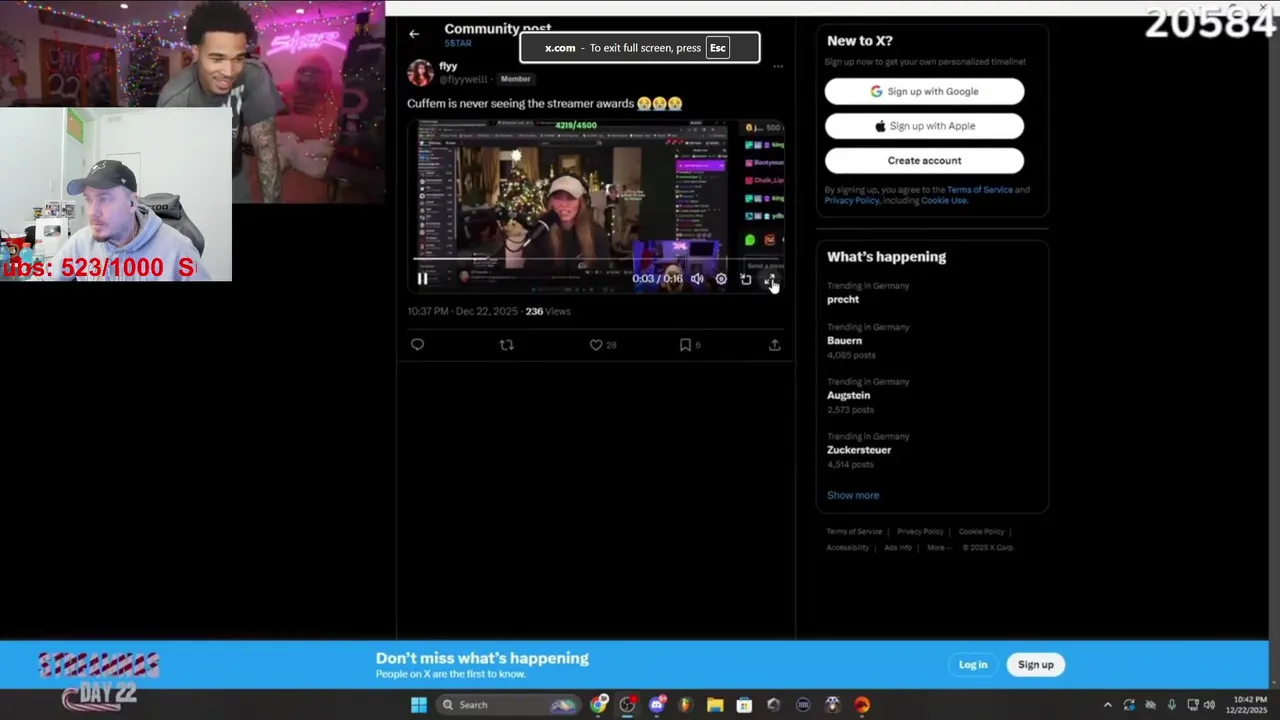
Task: Open footer Accessibility link
Action: click(x=848, y=547)
